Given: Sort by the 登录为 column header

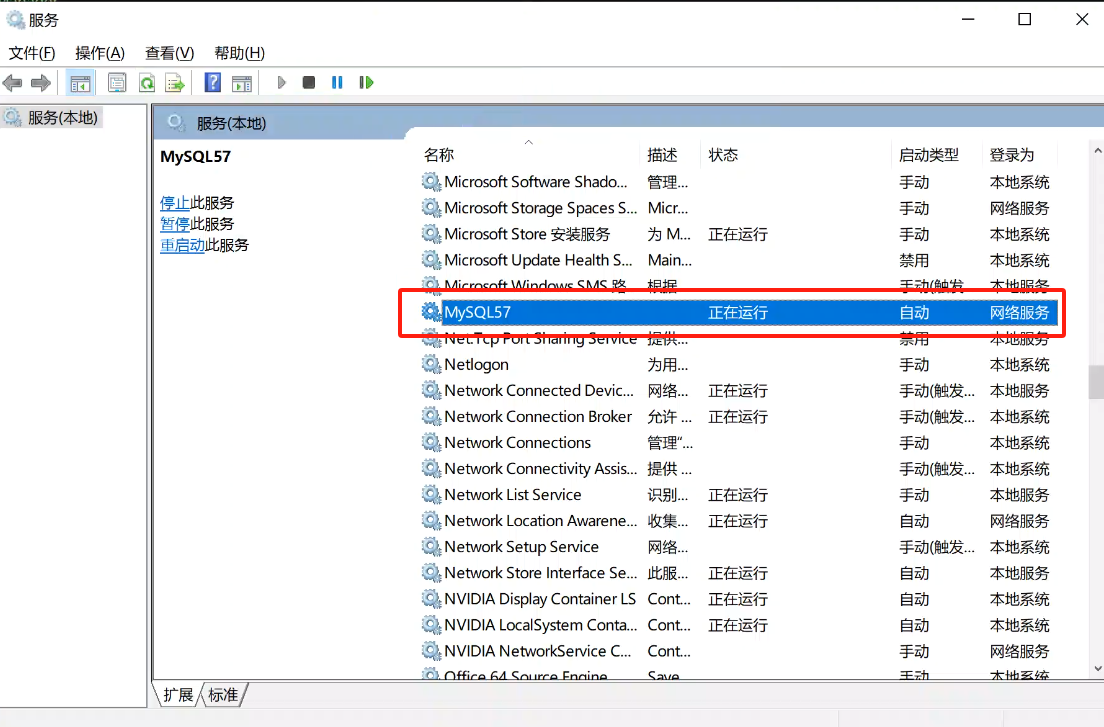Looking at the screenshot, I should click(x=1020, y=155).
